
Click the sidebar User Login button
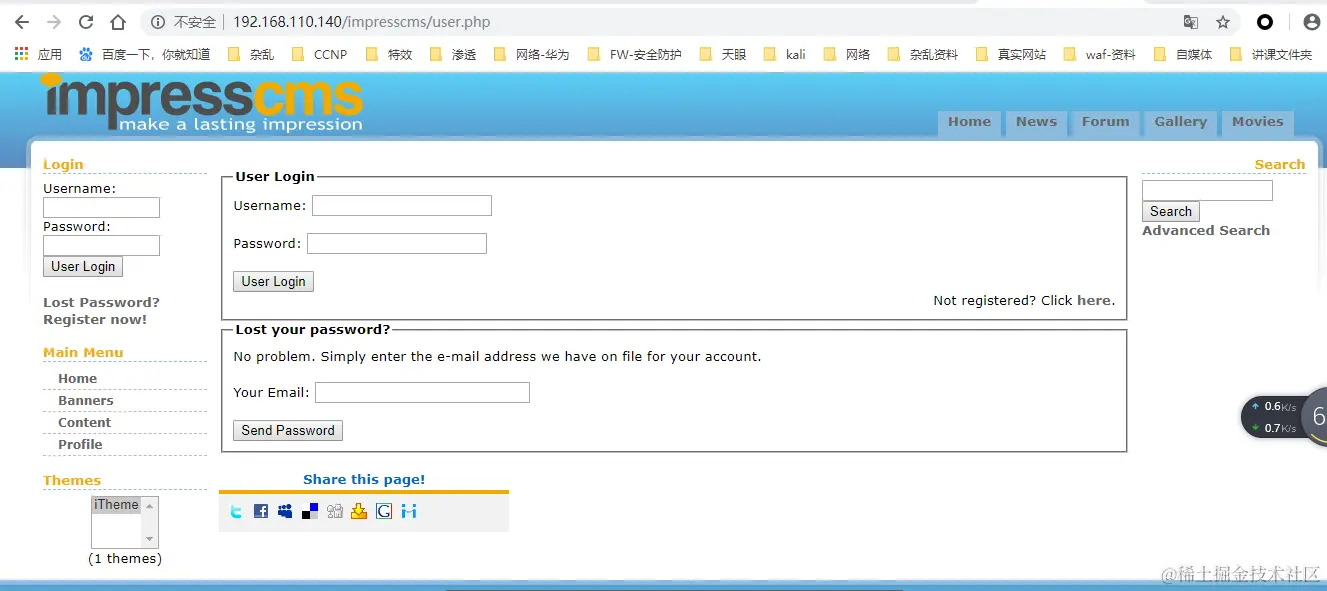pos(83,267)
